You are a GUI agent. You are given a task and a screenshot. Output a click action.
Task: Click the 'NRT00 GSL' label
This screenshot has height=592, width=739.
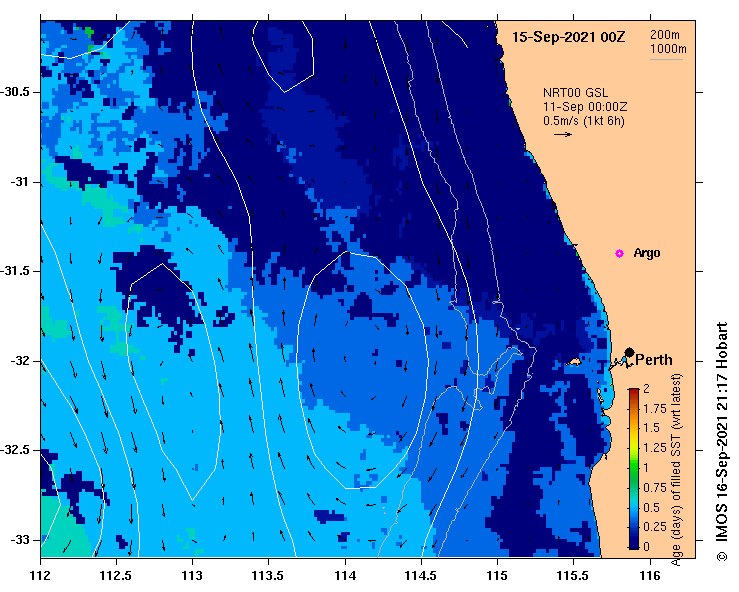tap(575, 93)
